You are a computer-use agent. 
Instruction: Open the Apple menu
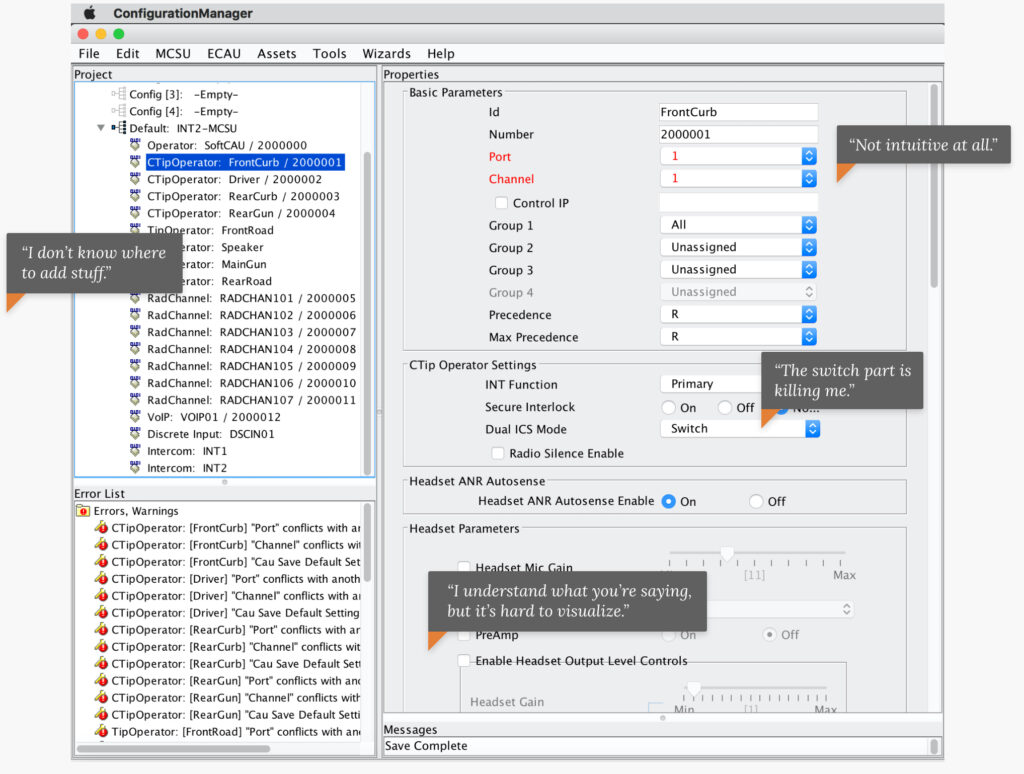[89, 12]
